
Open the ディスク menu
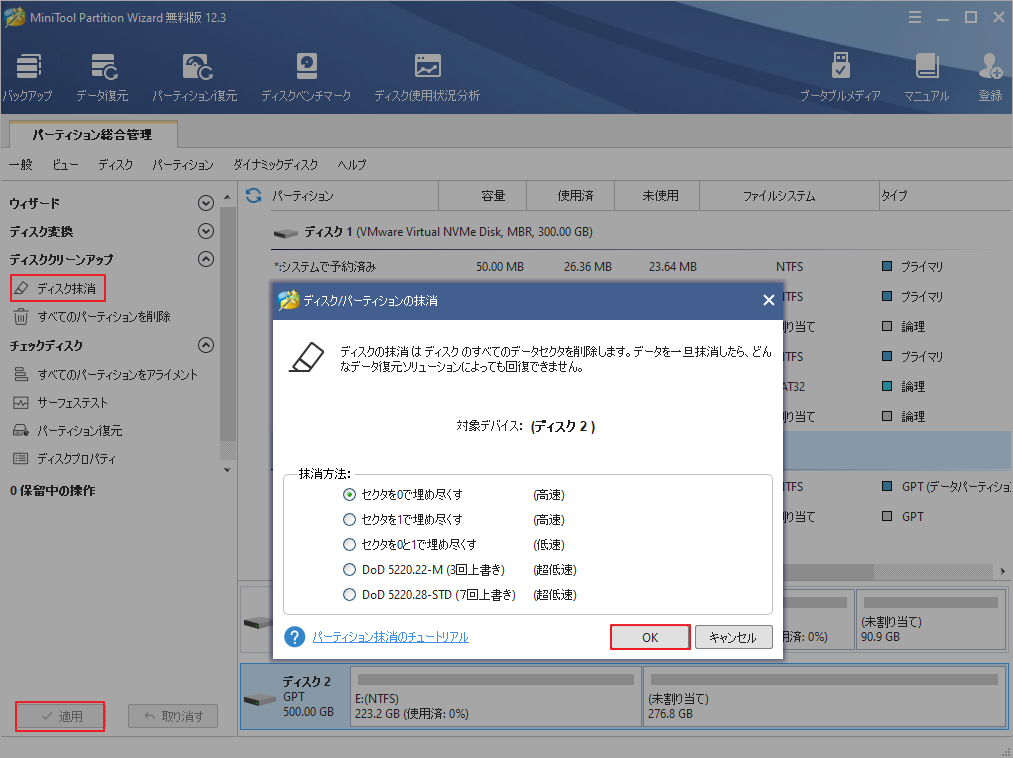(116, 165)
